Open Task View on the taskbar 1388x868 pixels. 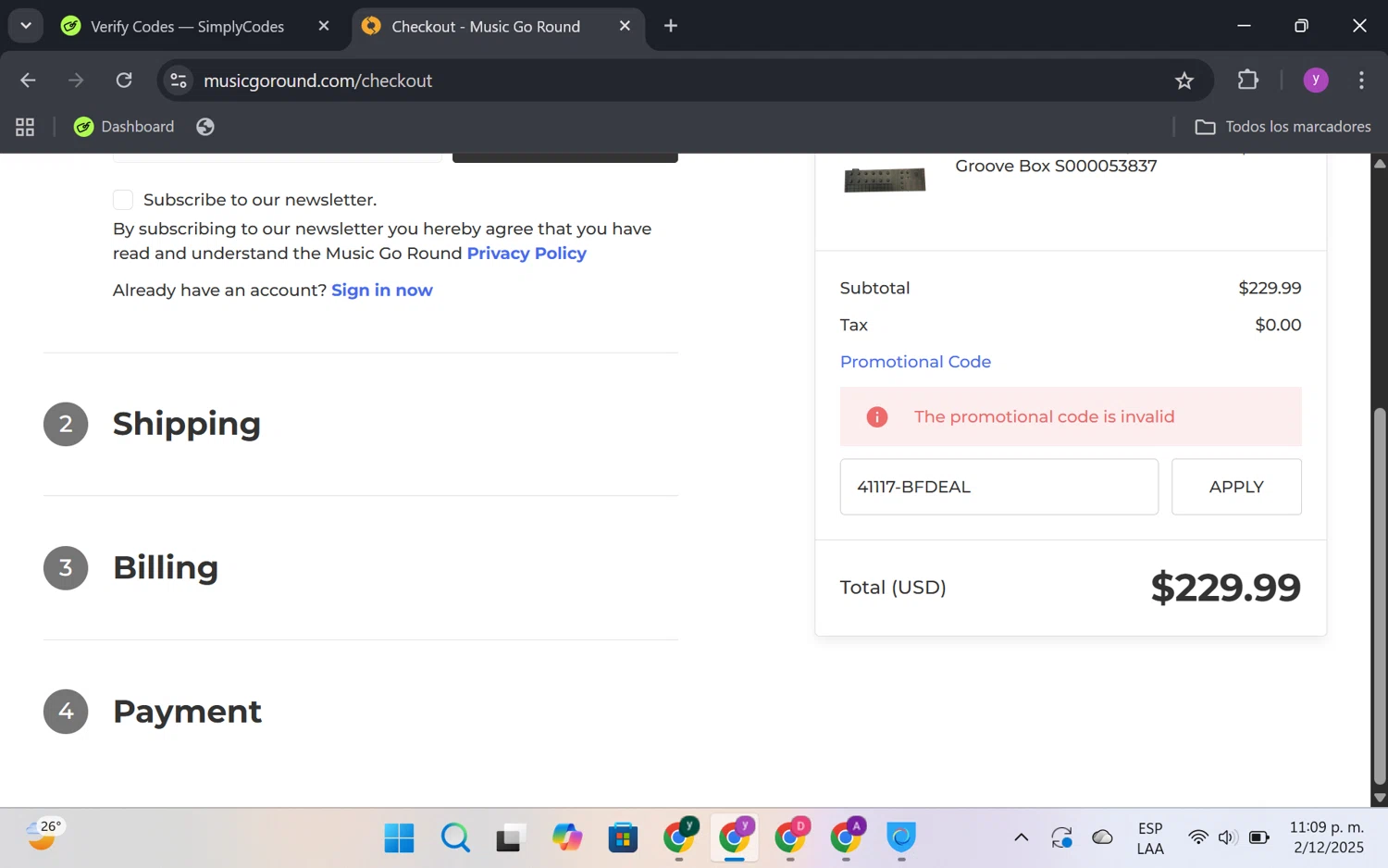[x=511, y=838]
